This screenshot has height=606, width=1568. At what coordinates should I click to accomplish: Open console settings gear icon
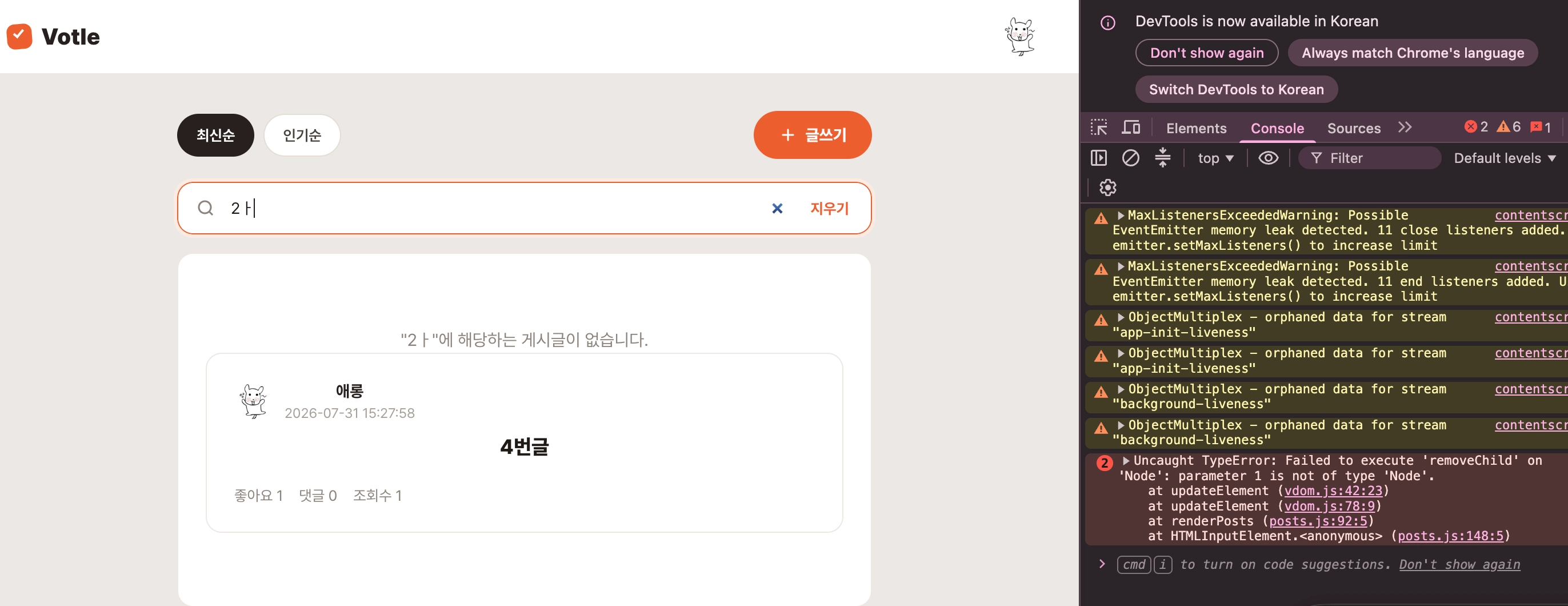tap(1107, 187)
